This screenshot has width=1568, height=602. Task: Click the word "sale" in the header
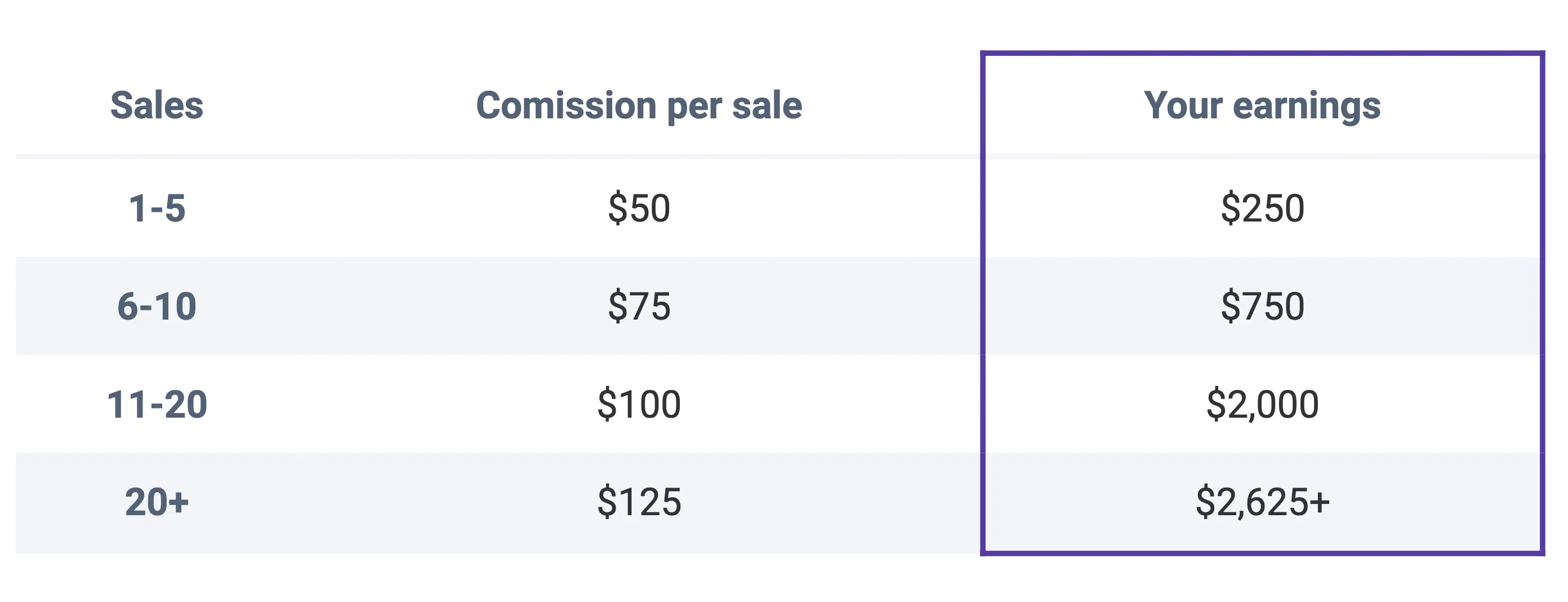(x=767, y=105)
